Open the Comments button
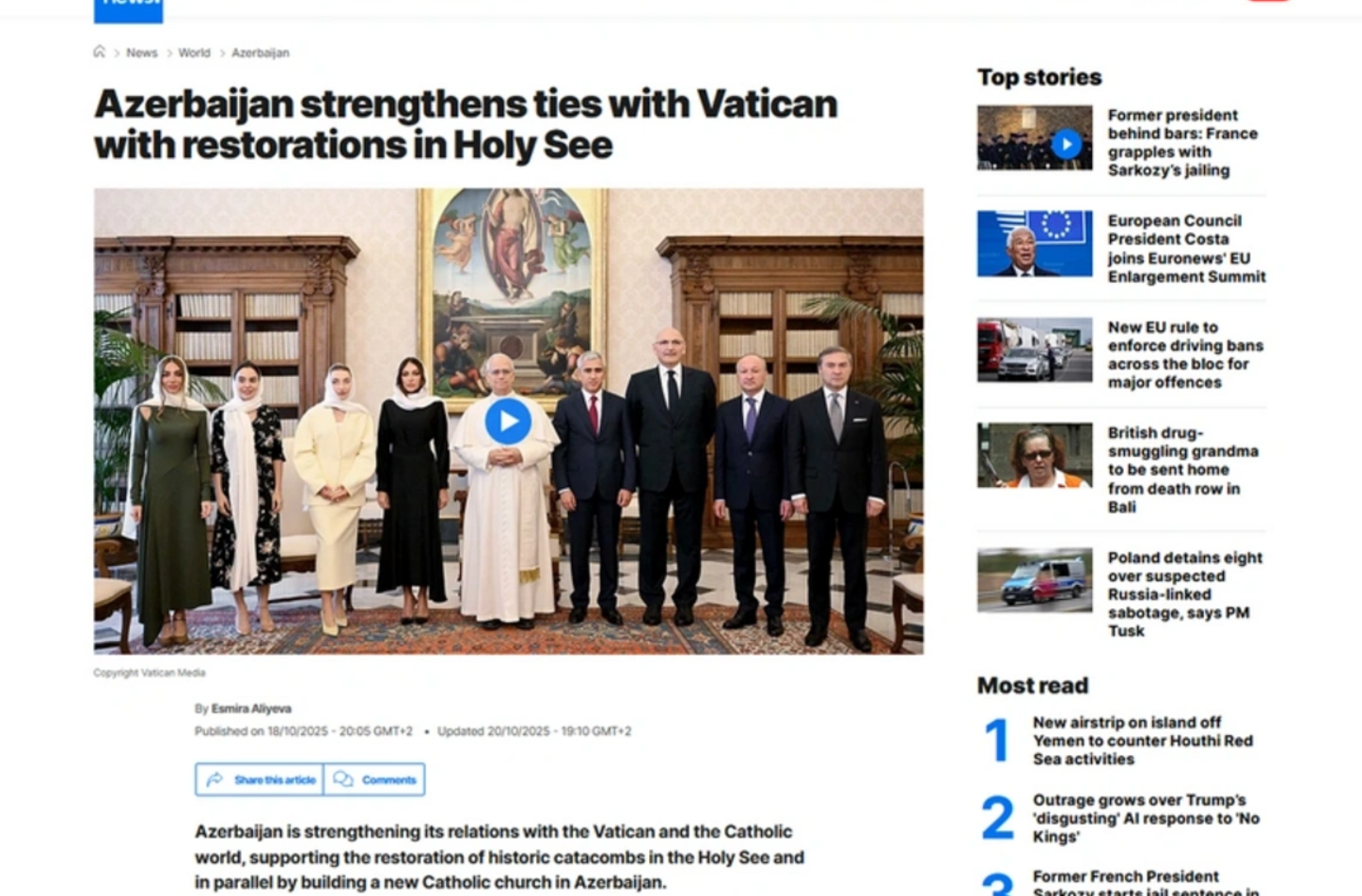 374,779
